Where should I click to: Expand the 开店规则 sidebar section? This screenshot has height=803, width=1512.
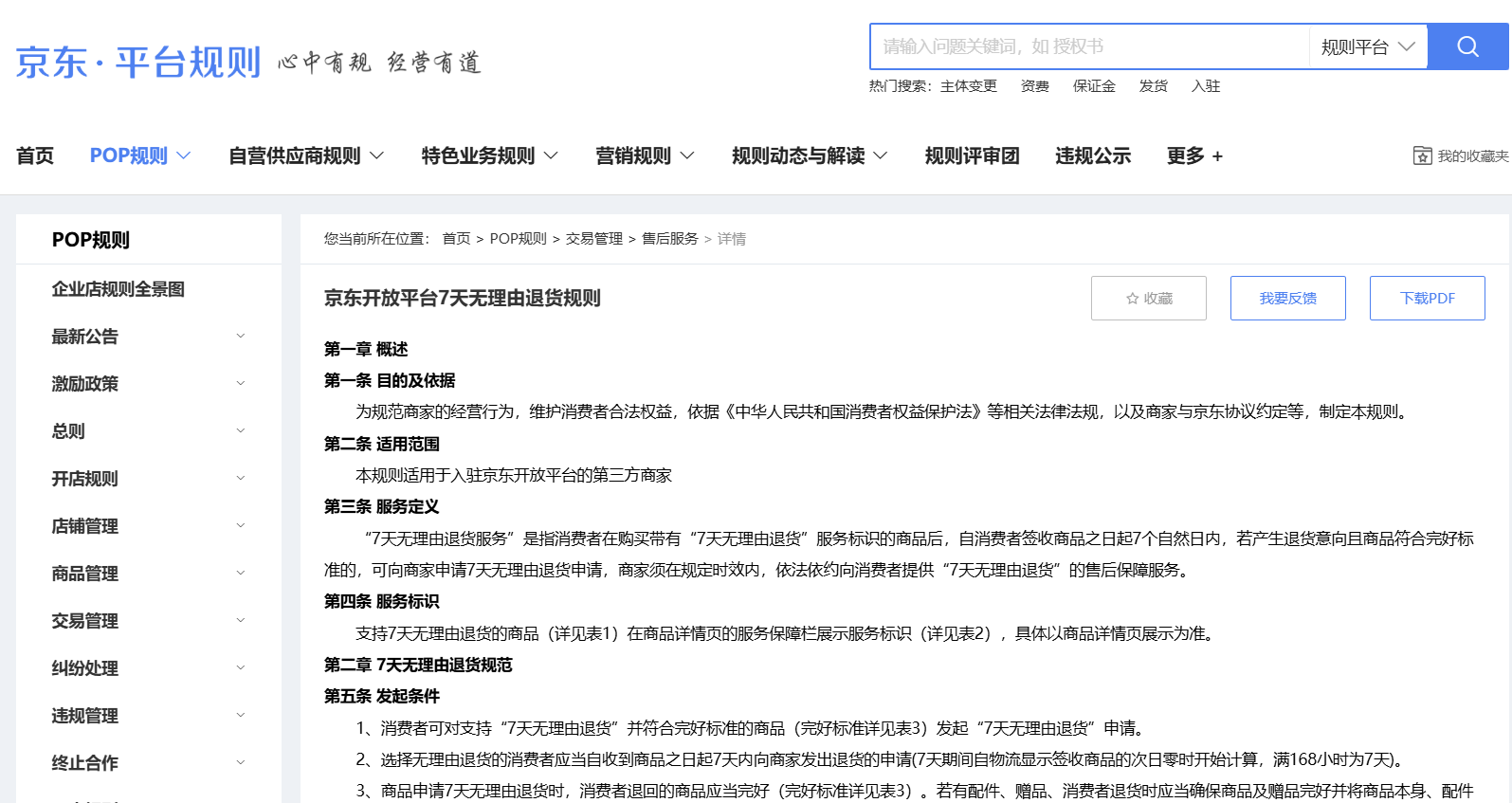click(x=241, y=478)
